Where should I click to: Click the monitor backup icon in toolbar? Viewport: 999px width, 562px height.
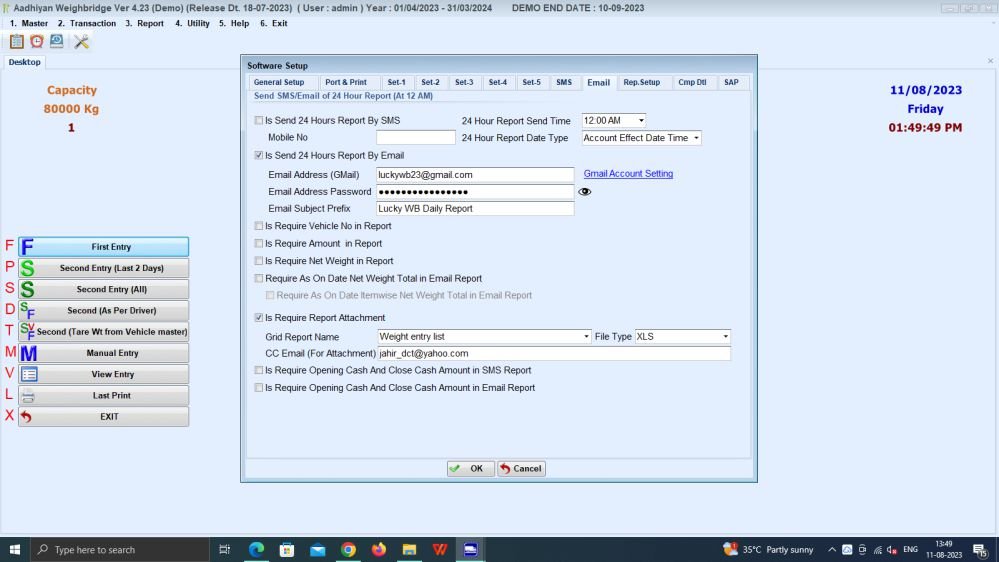[x=57, y=41]
